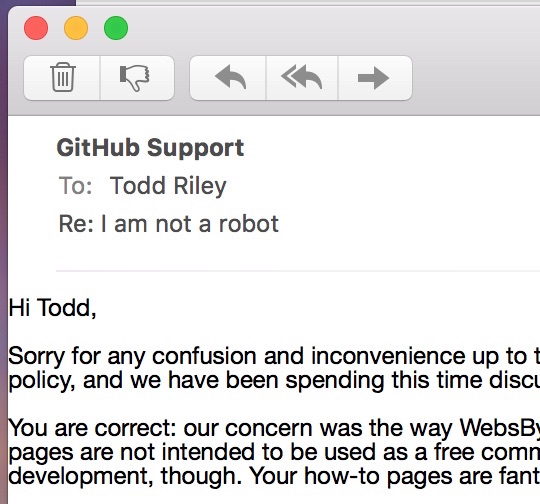The image size is (540, 504).
Task: Zoom the window with the green button
Action: pos(116,28)
